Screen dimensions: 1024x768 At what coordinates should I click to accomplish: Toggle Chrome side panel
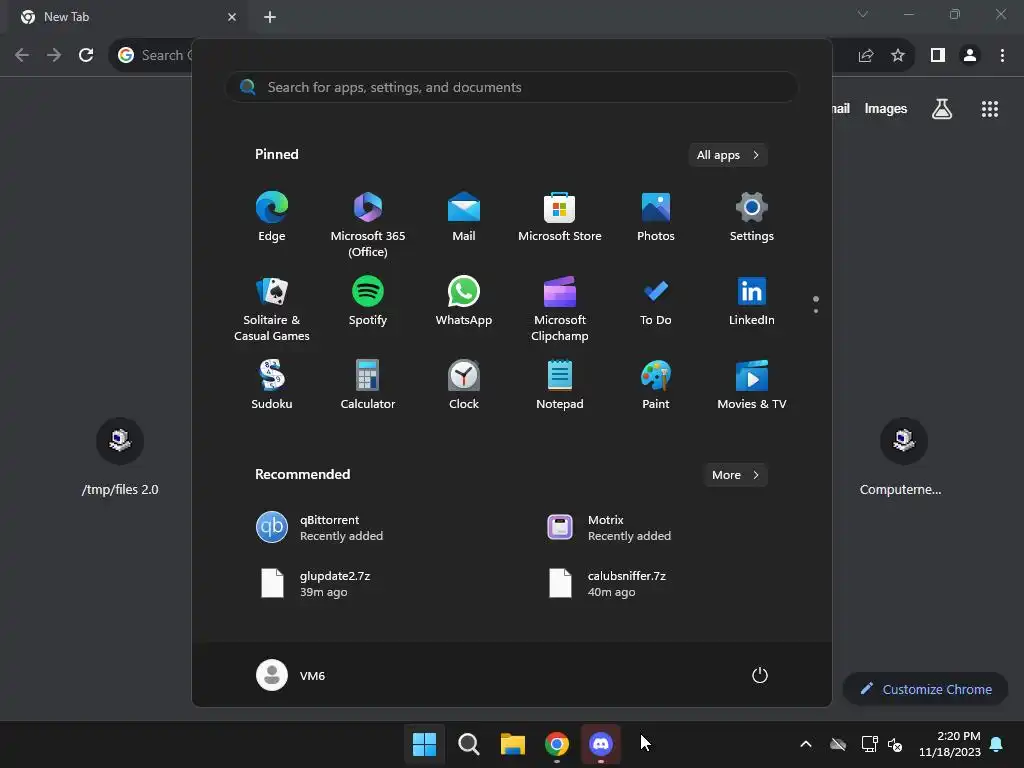pyautogui.click(x=938, y=55)
